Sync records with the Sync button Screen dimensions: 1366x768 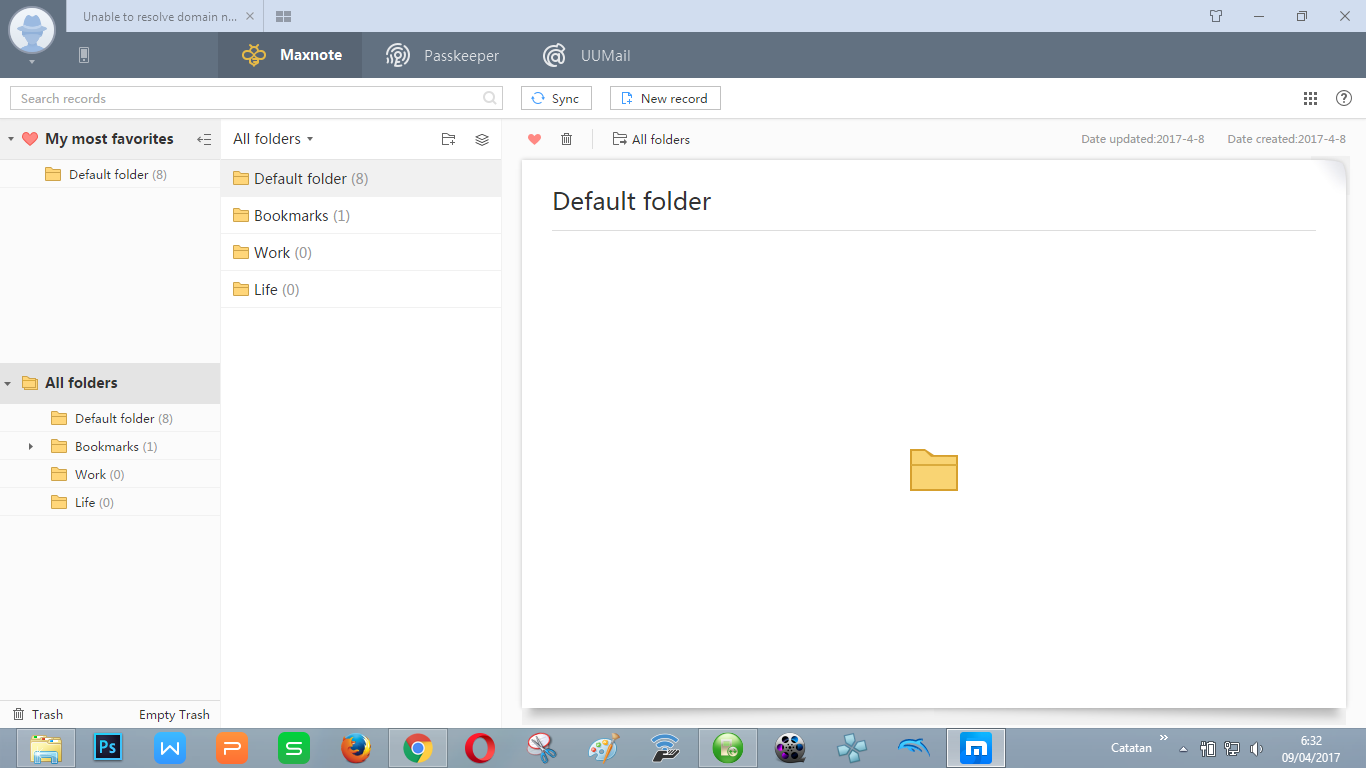point(556,98)
